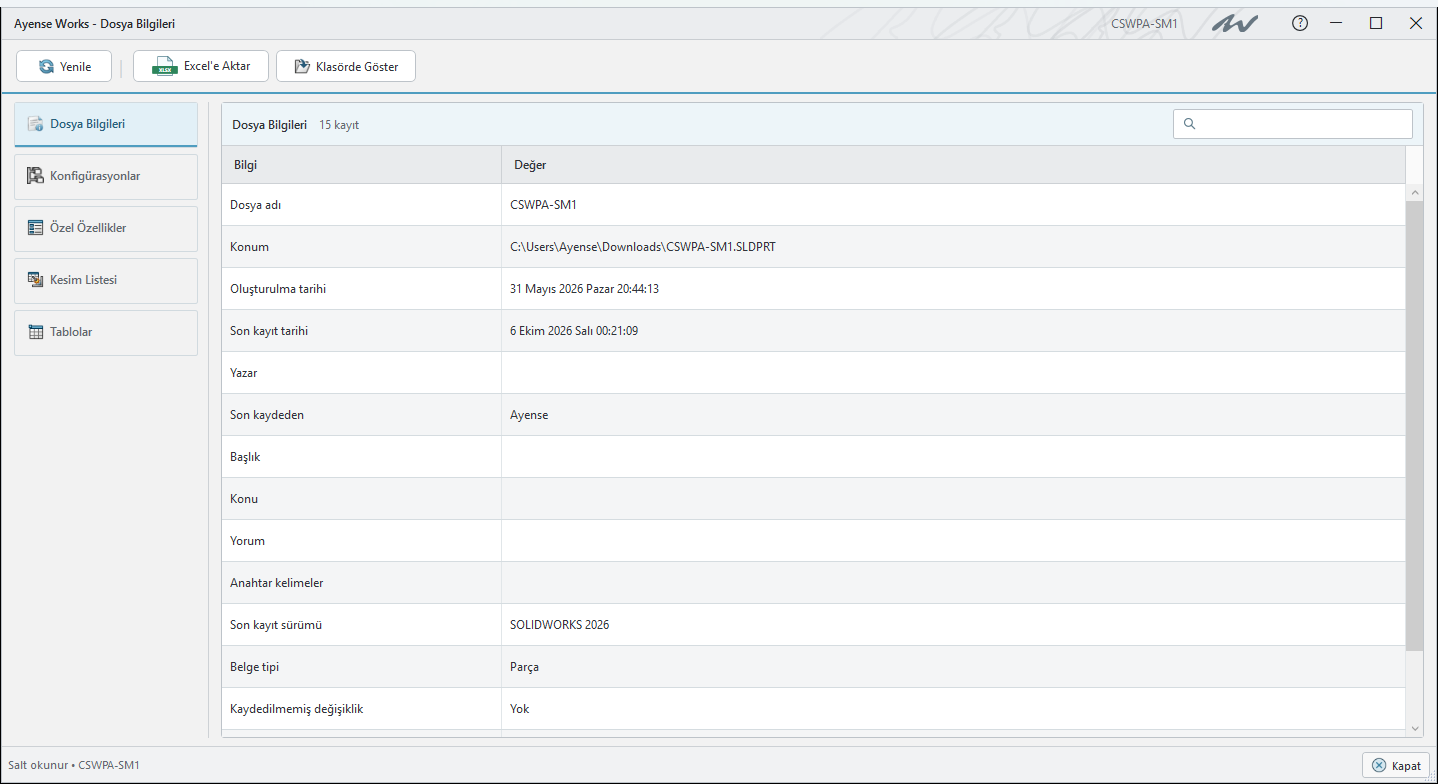
Task: Open the Dosya Bilgileri tab
Action: pyautogui.click(x=106, y=124)
